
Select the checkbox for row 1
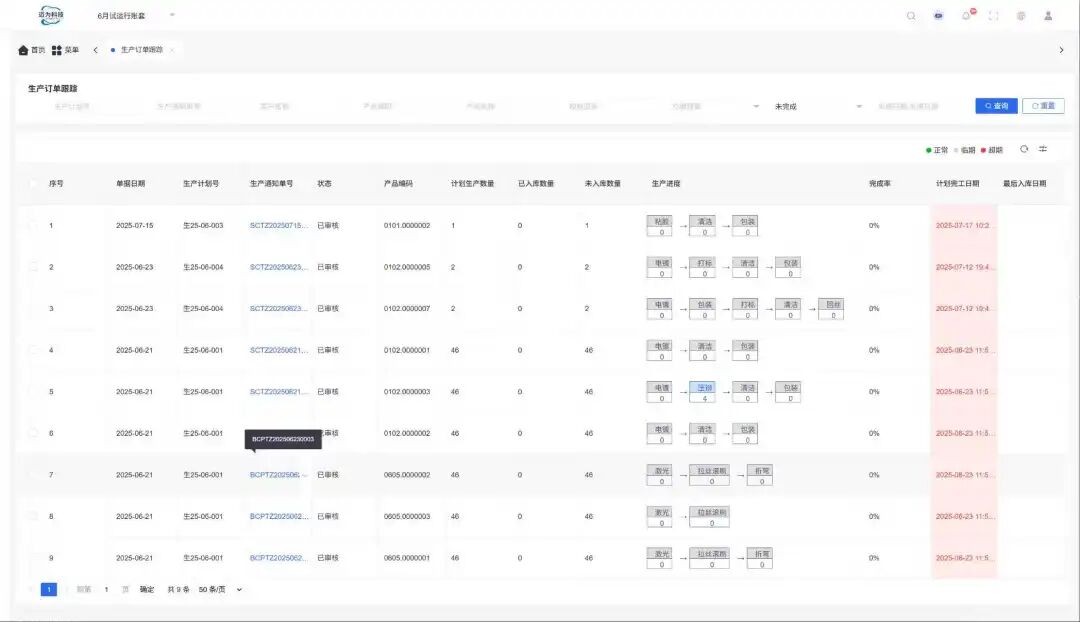[x=33, y=226]
